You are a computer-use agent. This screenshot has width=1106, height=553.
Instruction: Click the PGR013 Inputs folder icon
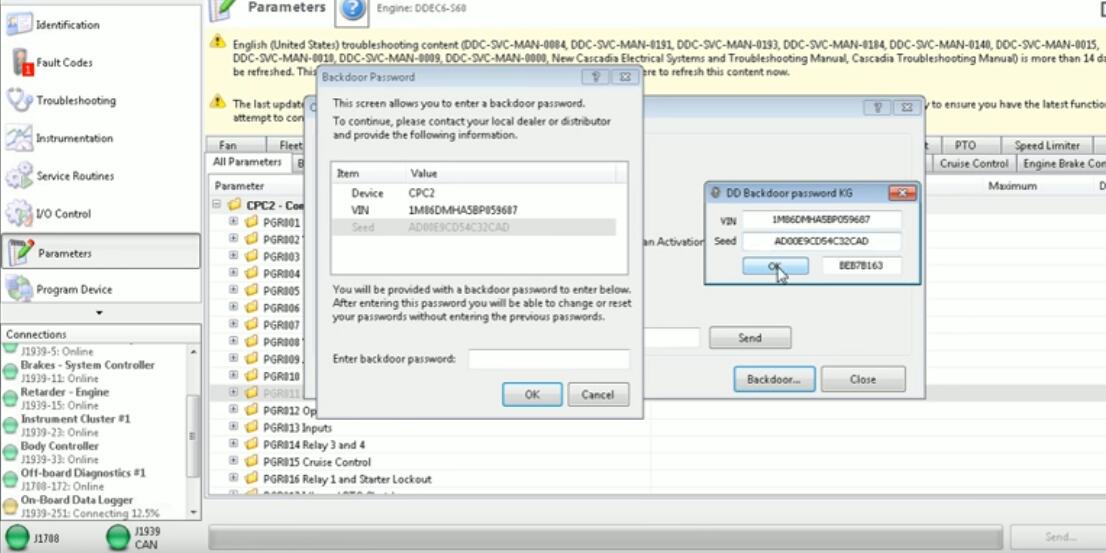(x=252, y=427)
